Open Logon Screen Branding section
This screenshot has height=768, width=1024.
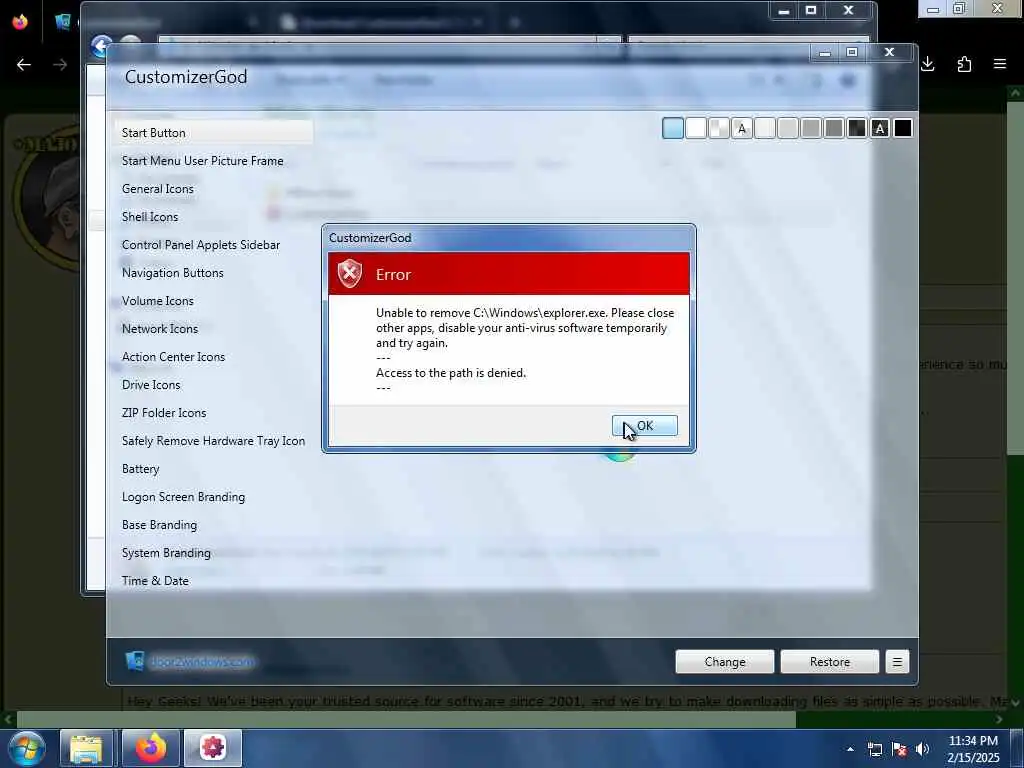[183, 498]
